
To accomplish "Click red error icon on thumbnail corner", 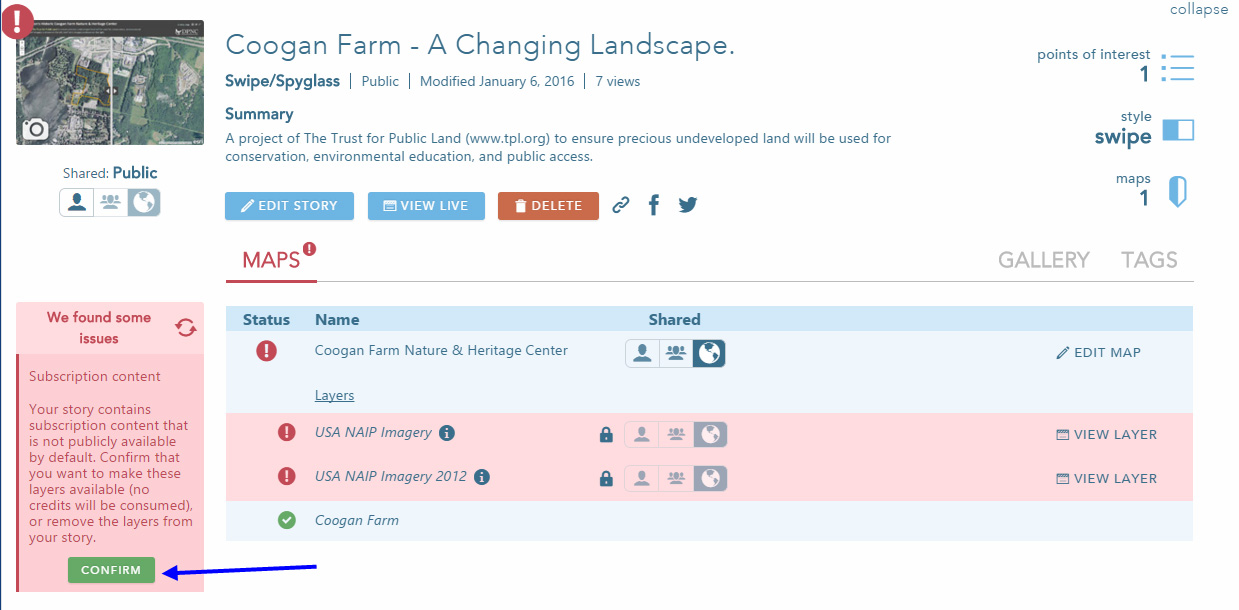I will [x=17, y=21].
